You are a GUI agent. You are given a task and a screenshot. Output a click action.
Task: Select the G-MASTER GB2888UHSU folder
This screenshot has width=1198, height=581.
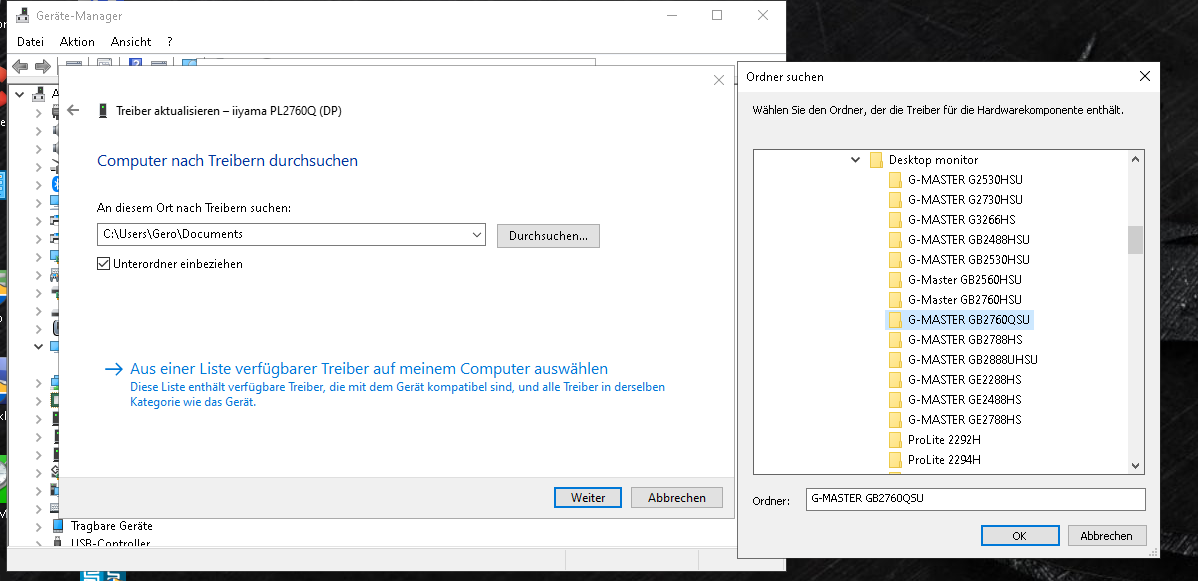(x=973, y=359)
